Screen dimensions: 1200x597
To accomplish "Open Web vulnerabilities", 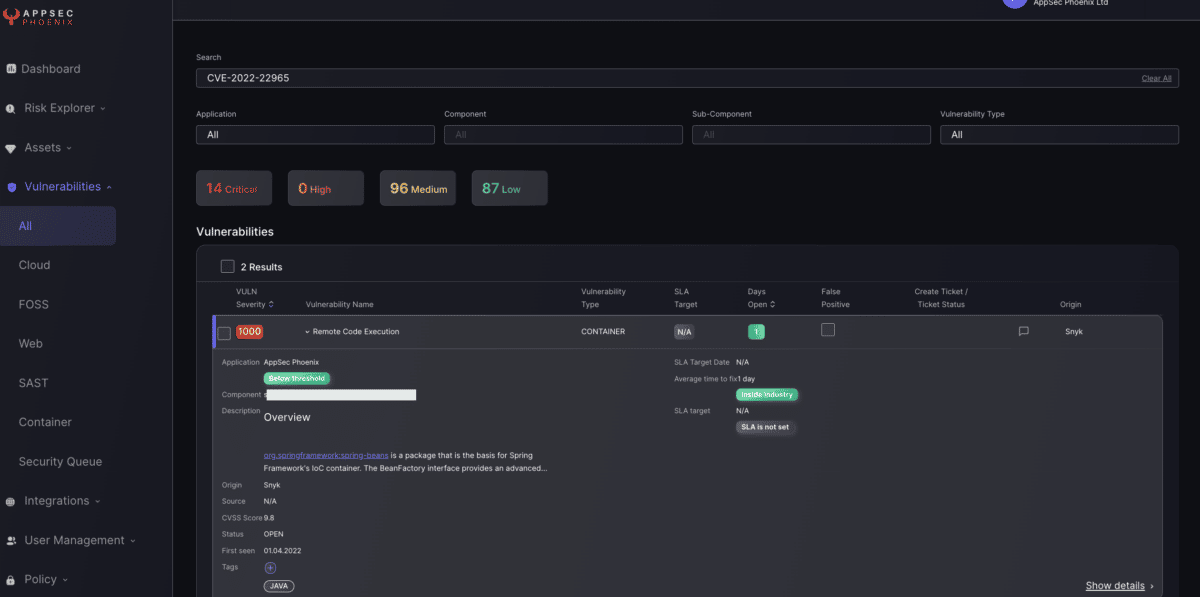I will pyautogui.click(x=30, y=343).
